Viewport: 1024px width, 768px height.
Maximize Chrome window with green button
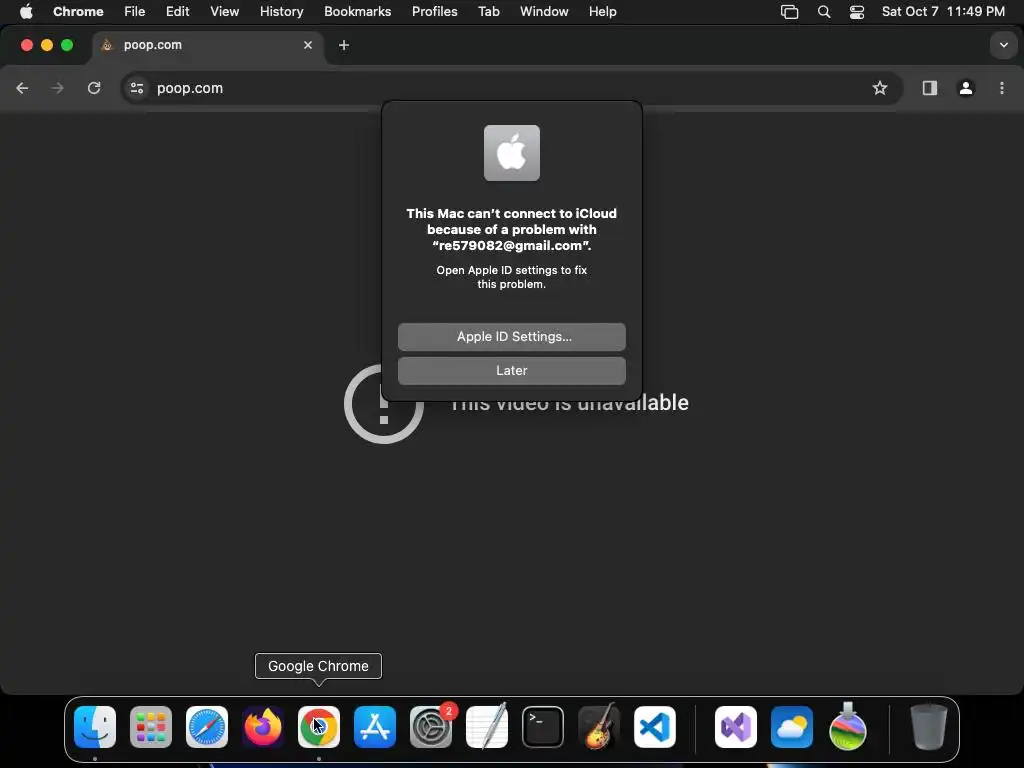67,45
